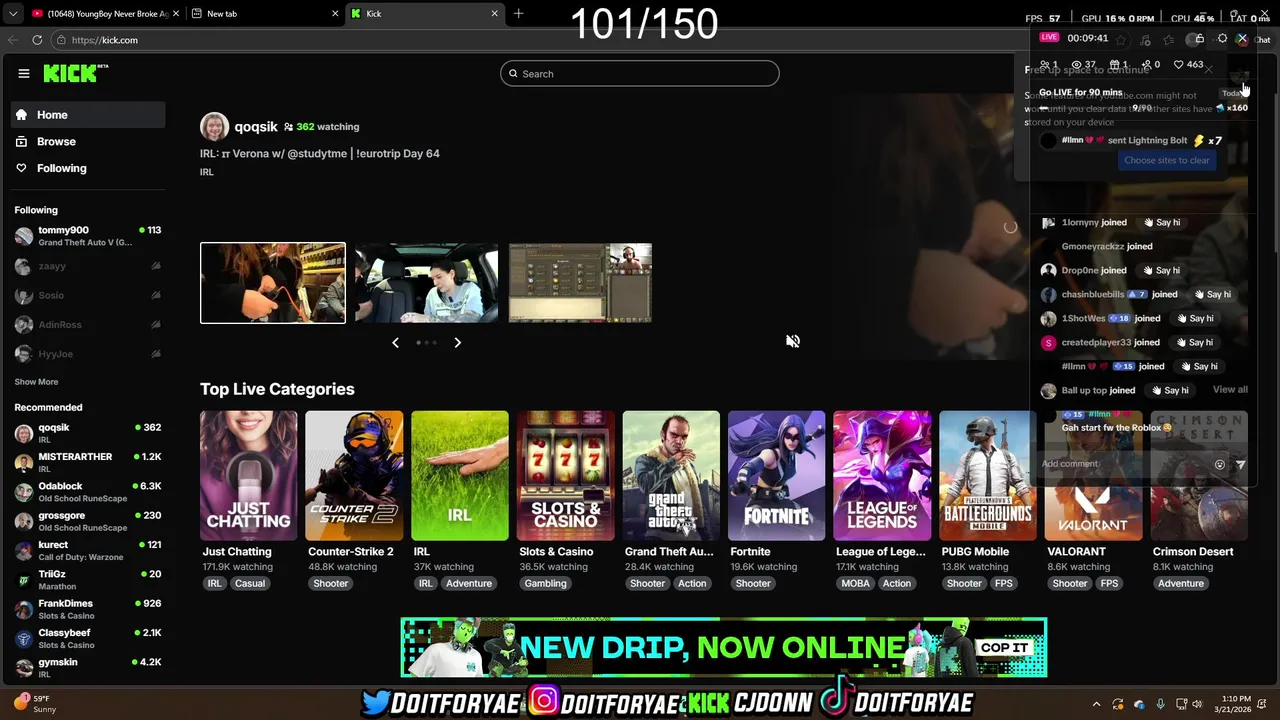Click the overlay settings gear icon
This screenshot has width=1280, height=720.
[1222, 38]
